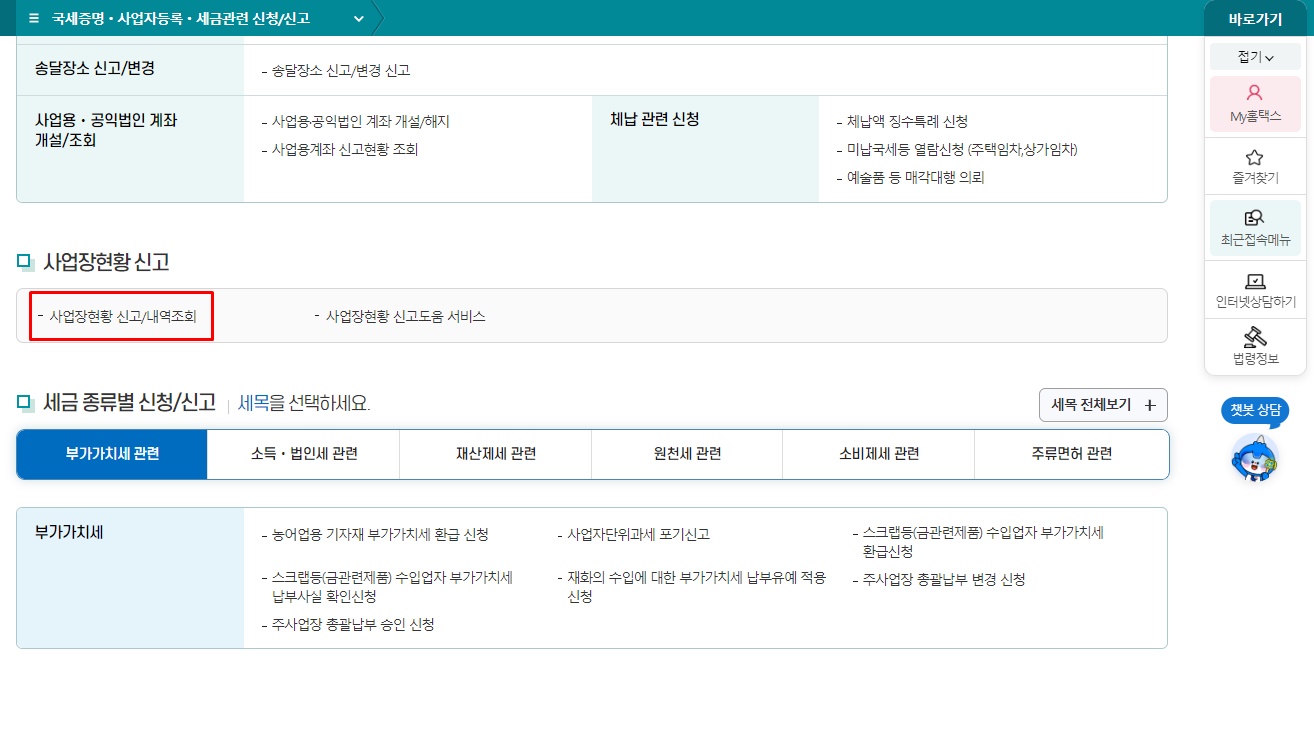
Task: Collapse the sidebar with 접기 control
Action: pos(1254,56)
